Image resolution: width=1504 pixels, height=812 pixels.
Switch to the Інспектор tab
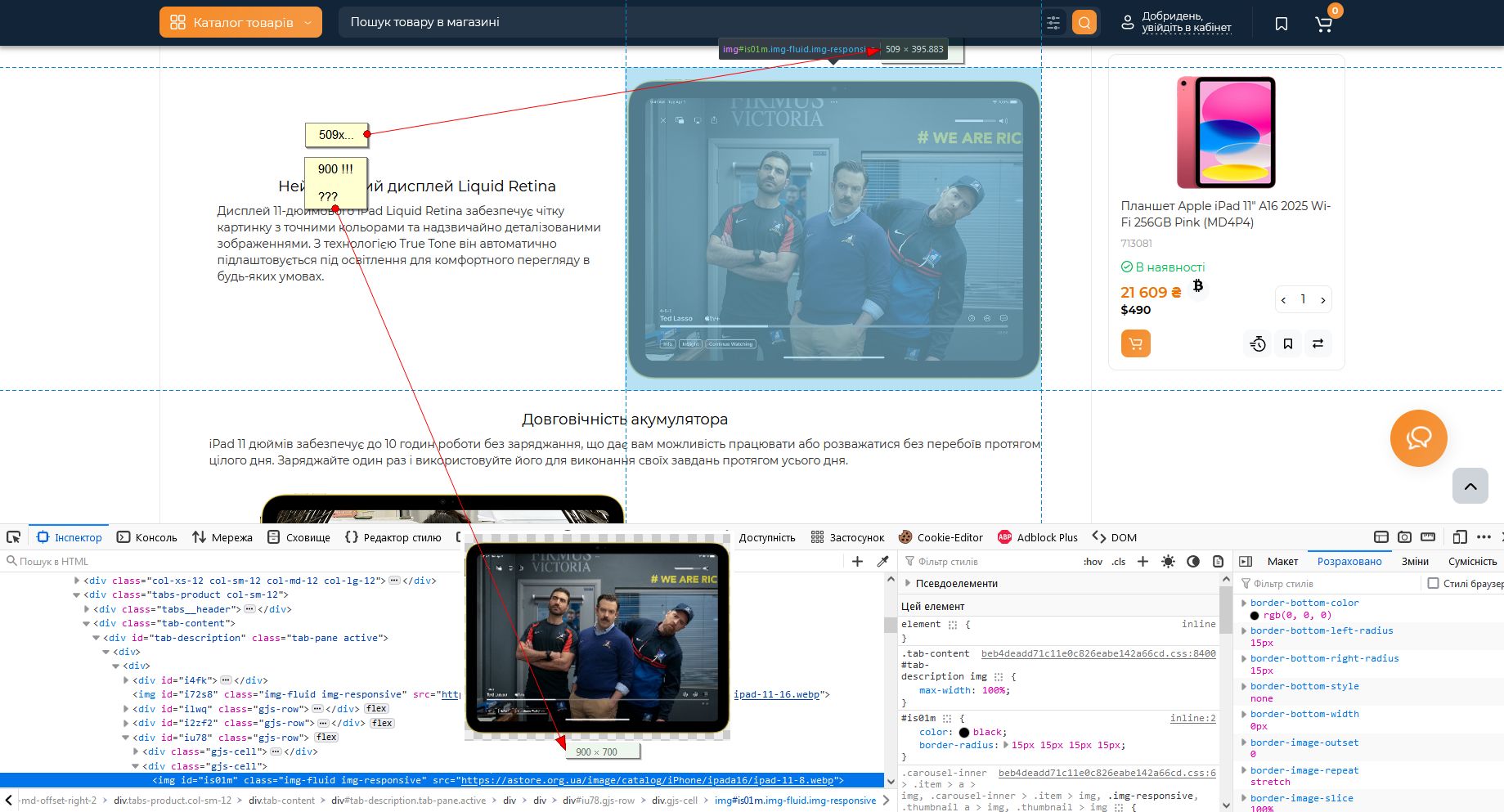(70, 537)
